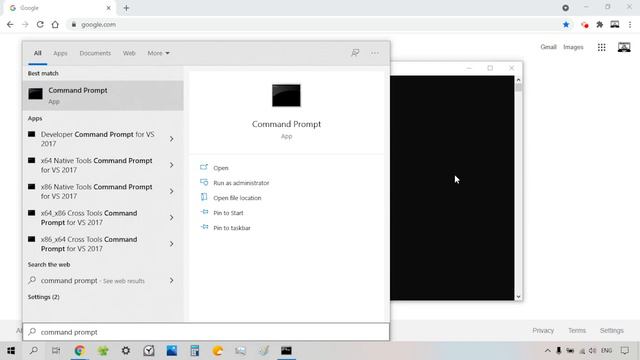Open the Images link on Google

tap(573, 47)
